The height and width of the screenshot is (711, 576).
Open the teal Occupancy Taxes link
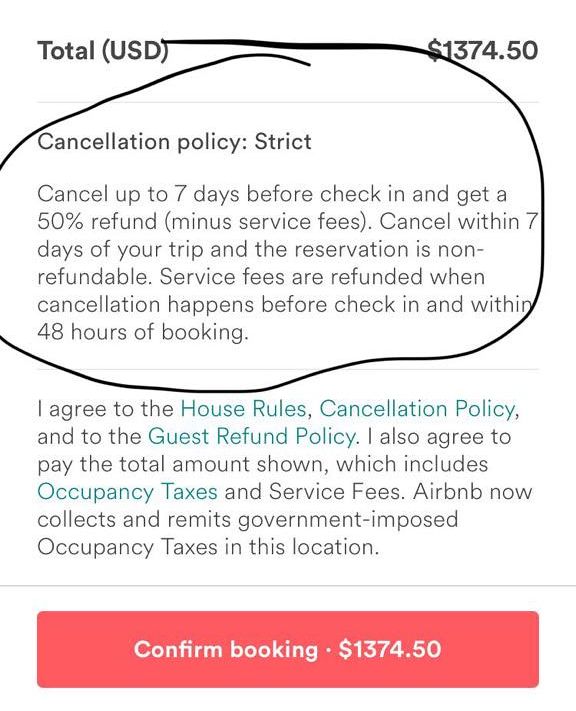tap(127, 492)
